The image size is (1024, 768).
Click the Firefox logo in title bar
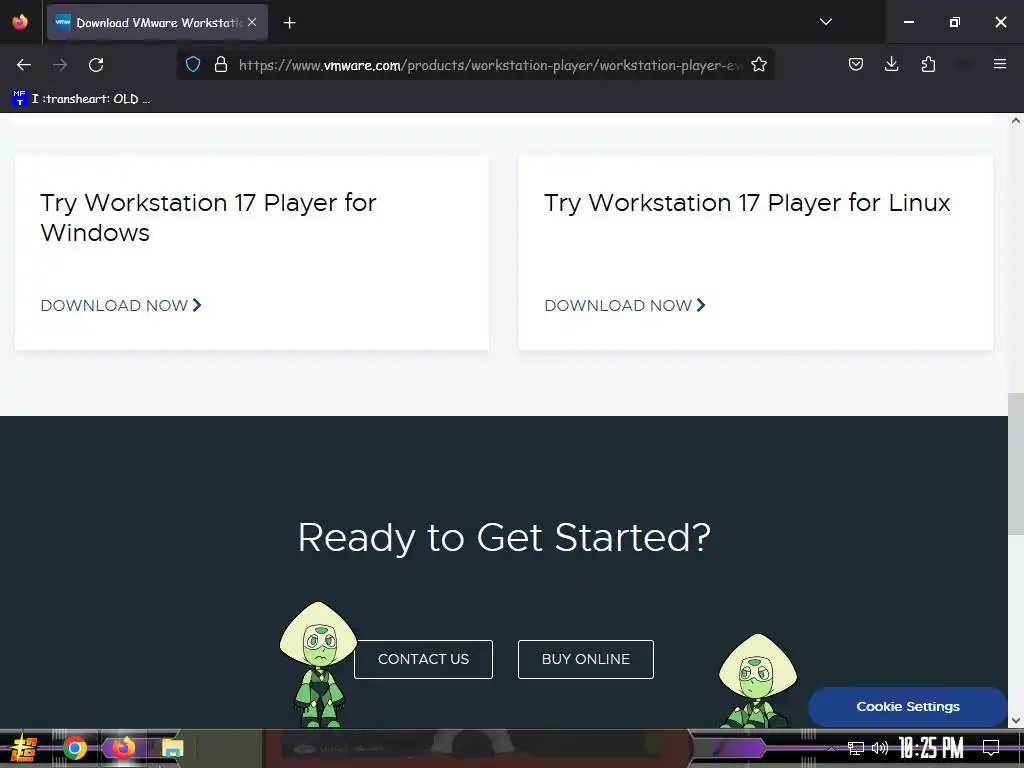pos(20,22)
